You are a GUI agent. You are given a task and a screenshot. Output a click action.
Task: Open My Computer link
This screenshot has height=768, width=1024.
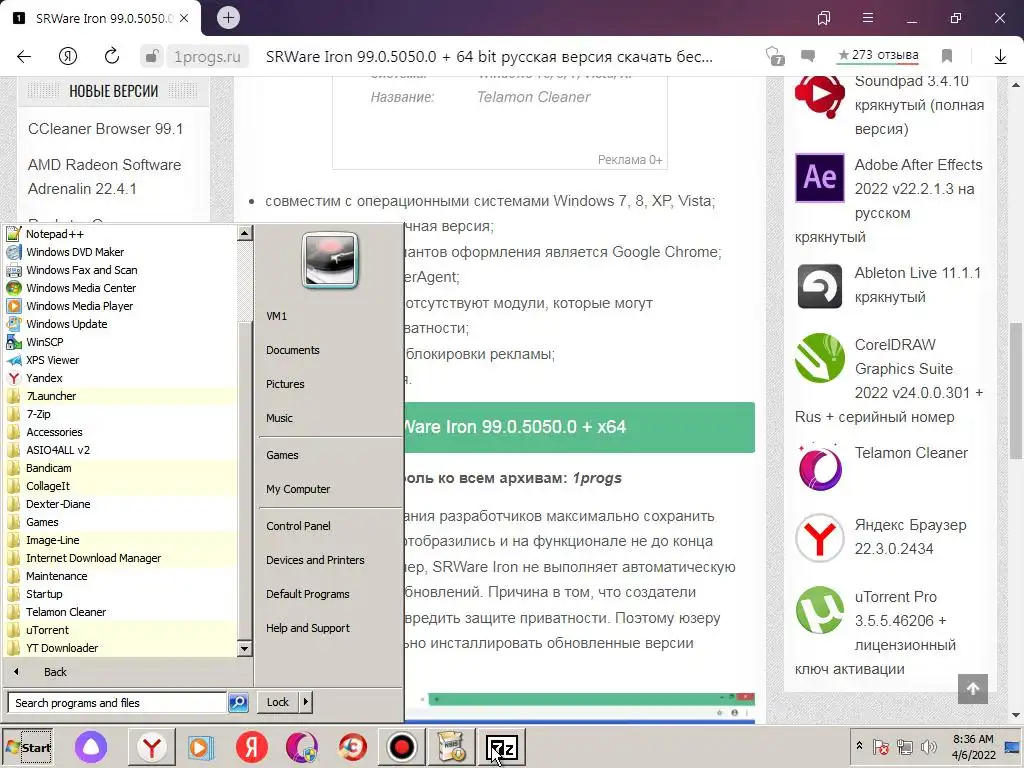coord(298,489)
